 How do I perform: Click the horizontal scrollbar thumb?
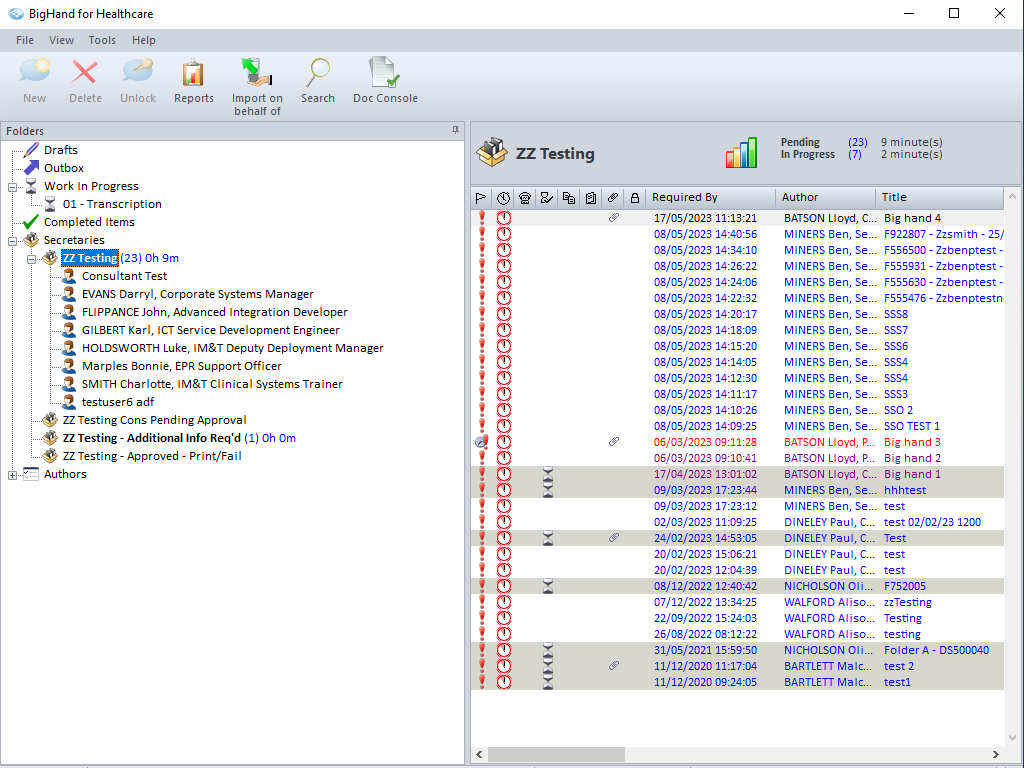pos(556,754)
